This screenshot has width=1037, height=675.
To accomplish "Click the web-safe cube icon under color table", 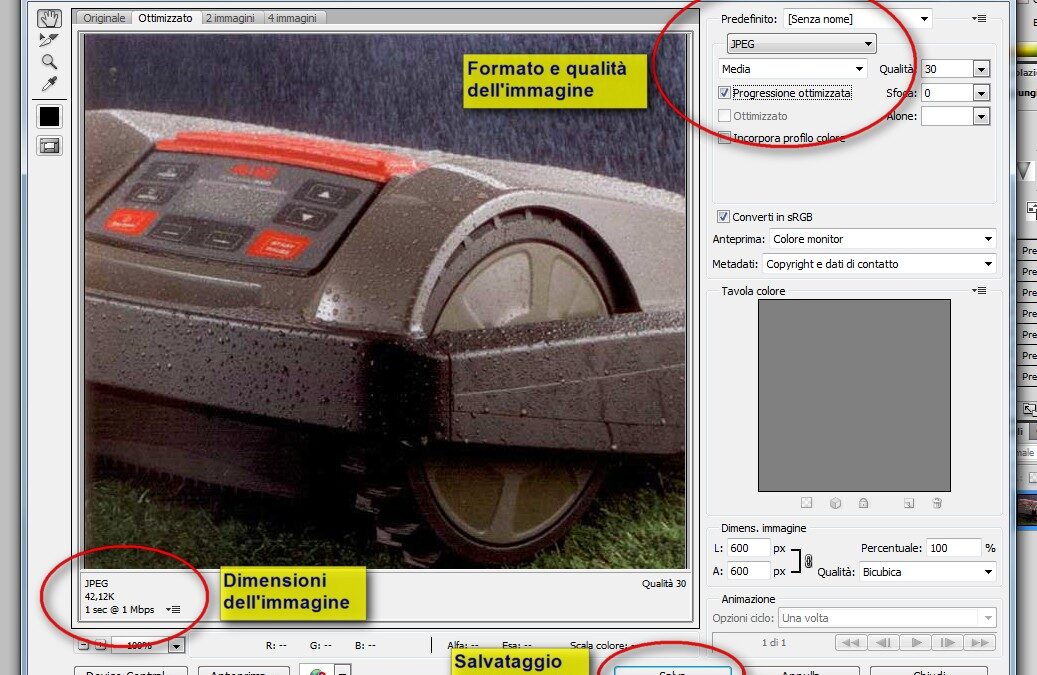I will click(835, 503).
